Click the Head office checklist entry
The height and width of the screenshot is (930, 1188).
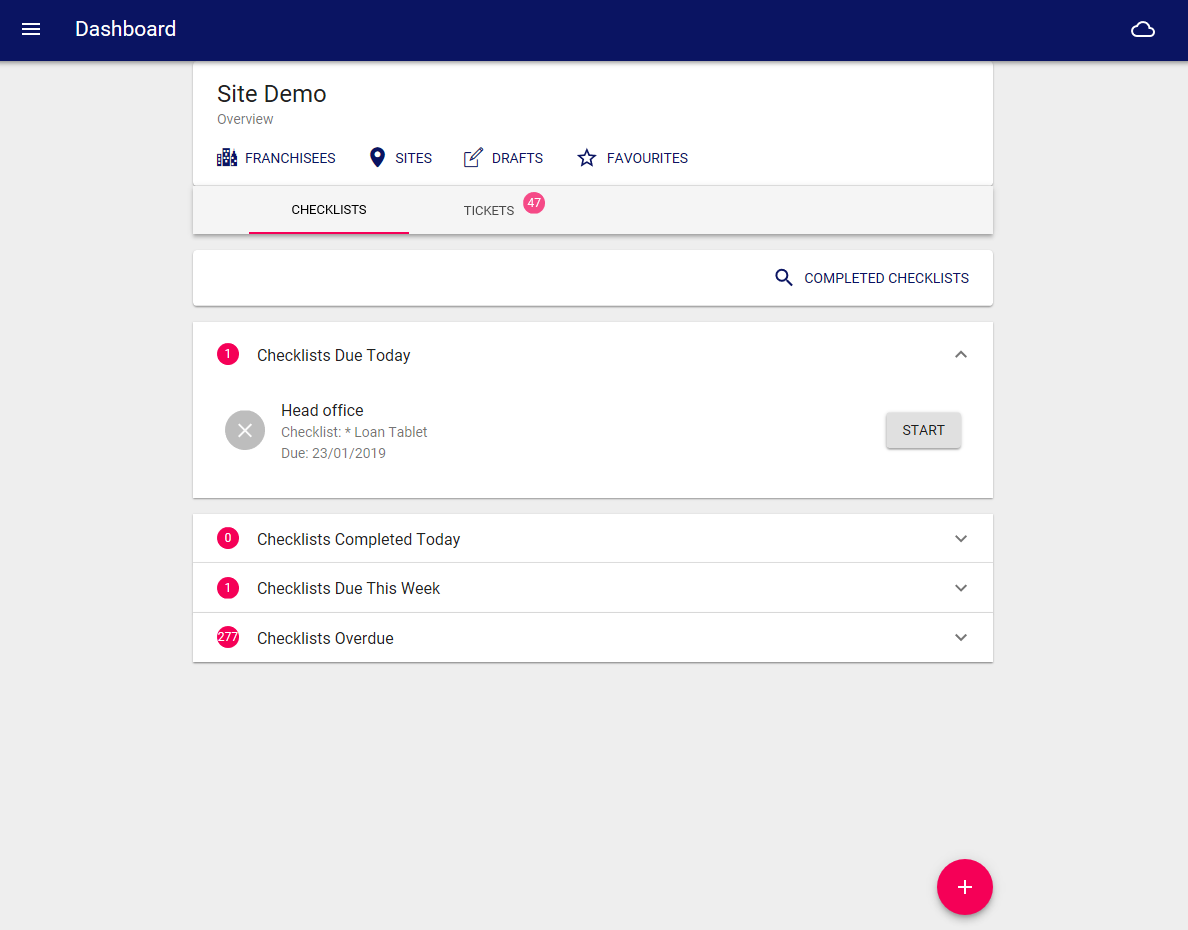pyautogui.click(x=322, y=411)
